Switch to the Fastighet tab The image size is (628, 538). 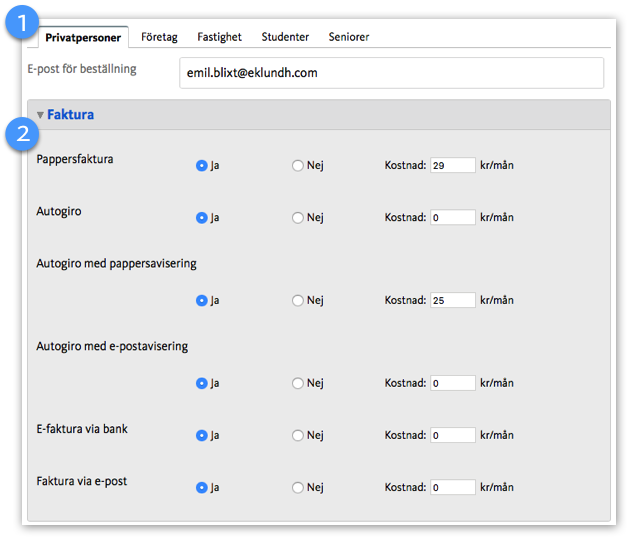point(219,37)
